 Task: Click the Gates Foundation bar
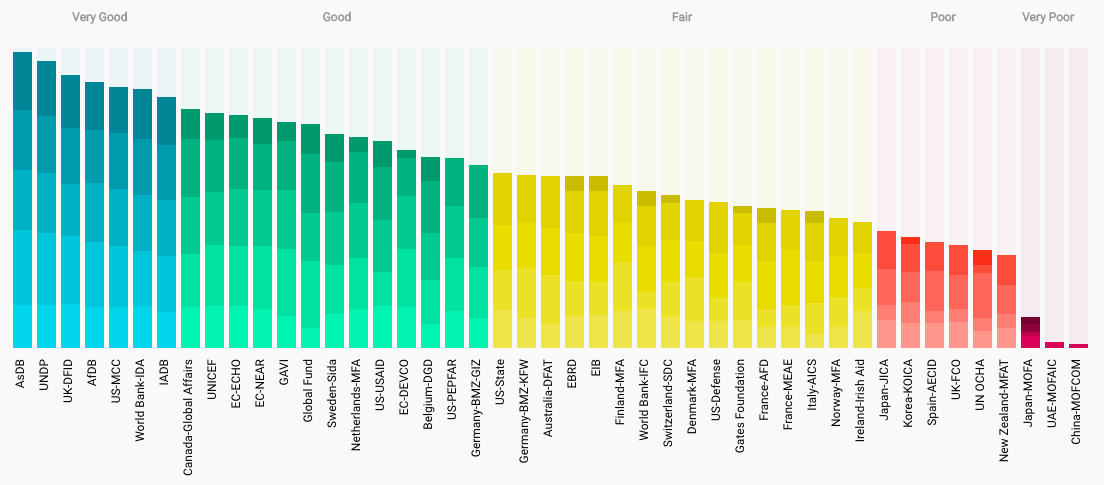743,277
